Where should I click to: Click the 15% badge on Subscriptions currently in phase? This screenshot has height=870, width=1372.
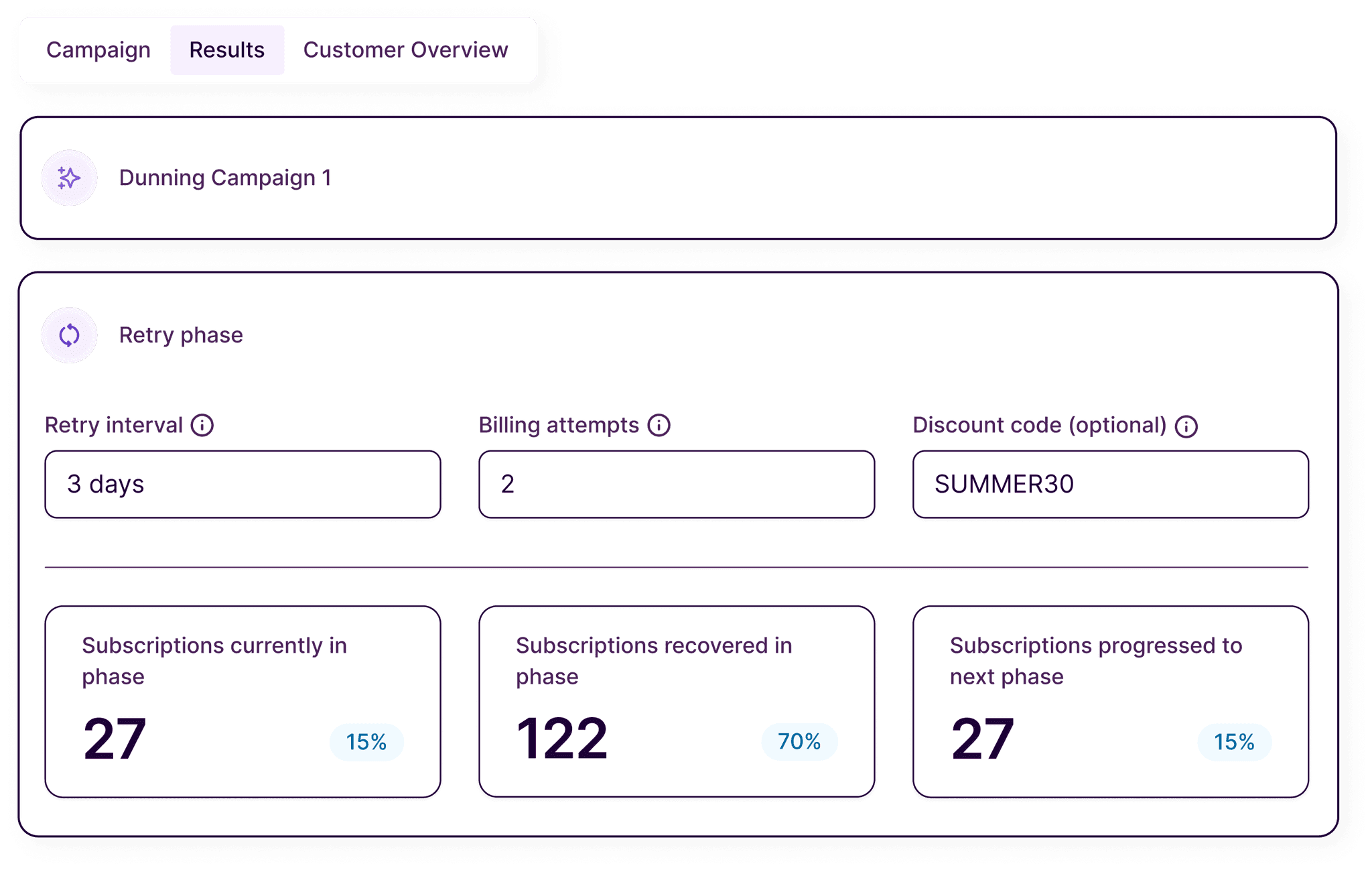366,742
